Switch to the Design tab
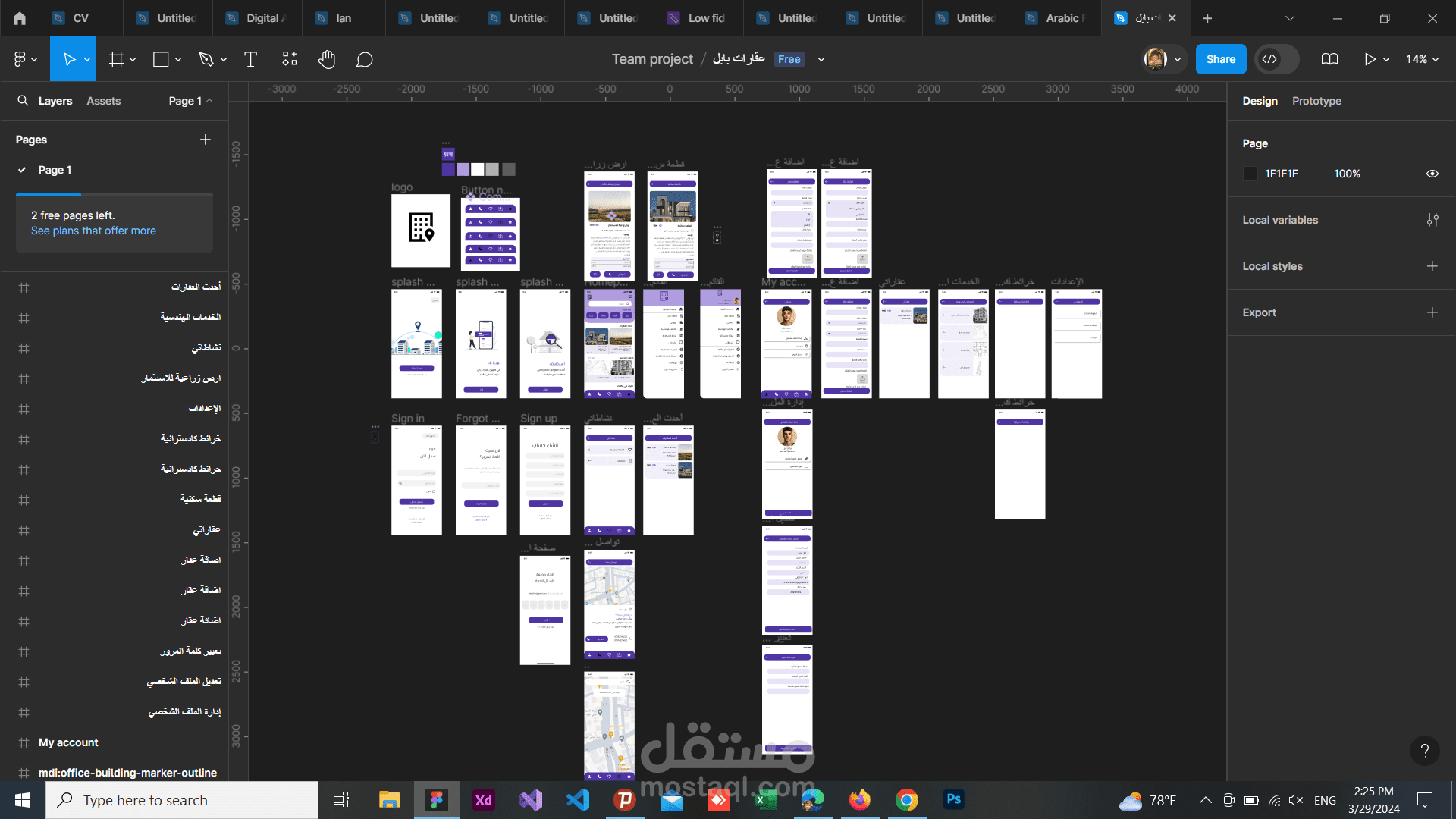 [1260, 101]
